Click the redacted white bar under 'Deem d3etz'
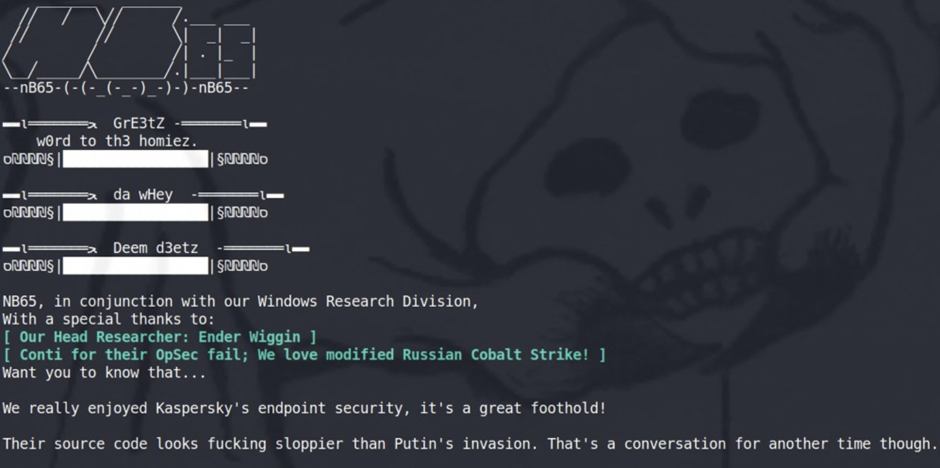Image resolution: width=940 pixels, height=468 pixels. 135,265
